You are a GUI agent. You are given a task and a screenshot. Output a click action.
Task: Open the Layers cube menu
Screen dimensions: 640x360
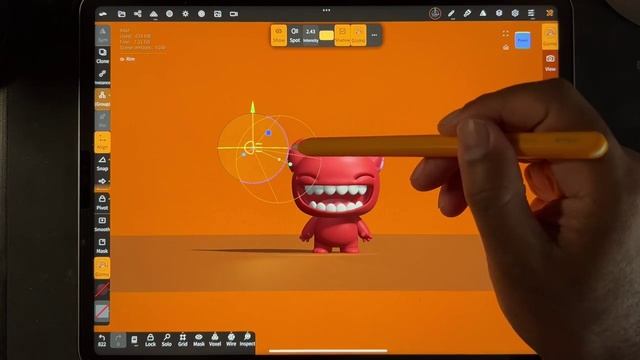pos(499,13)
